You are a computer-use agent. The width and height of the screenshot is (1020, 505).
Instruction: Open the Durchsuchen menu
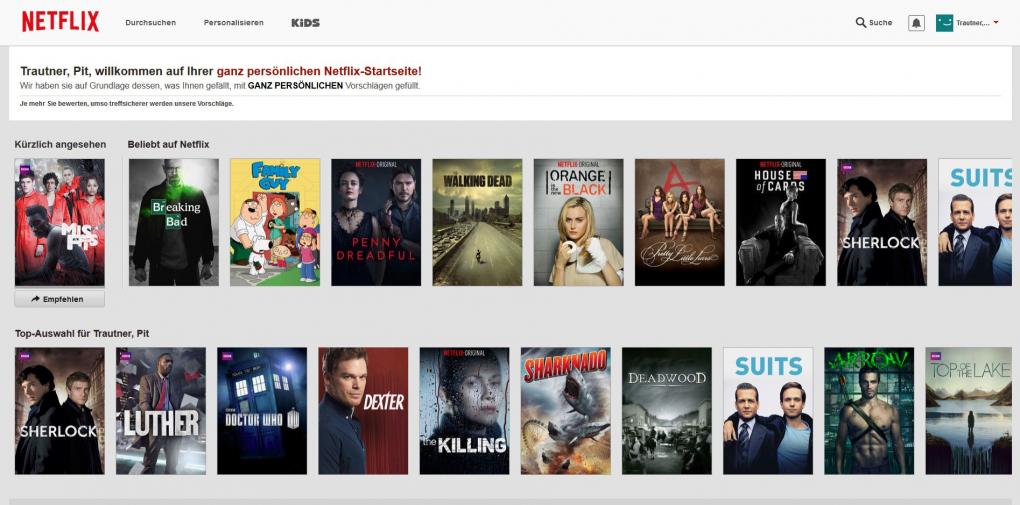tap(150, 22)
